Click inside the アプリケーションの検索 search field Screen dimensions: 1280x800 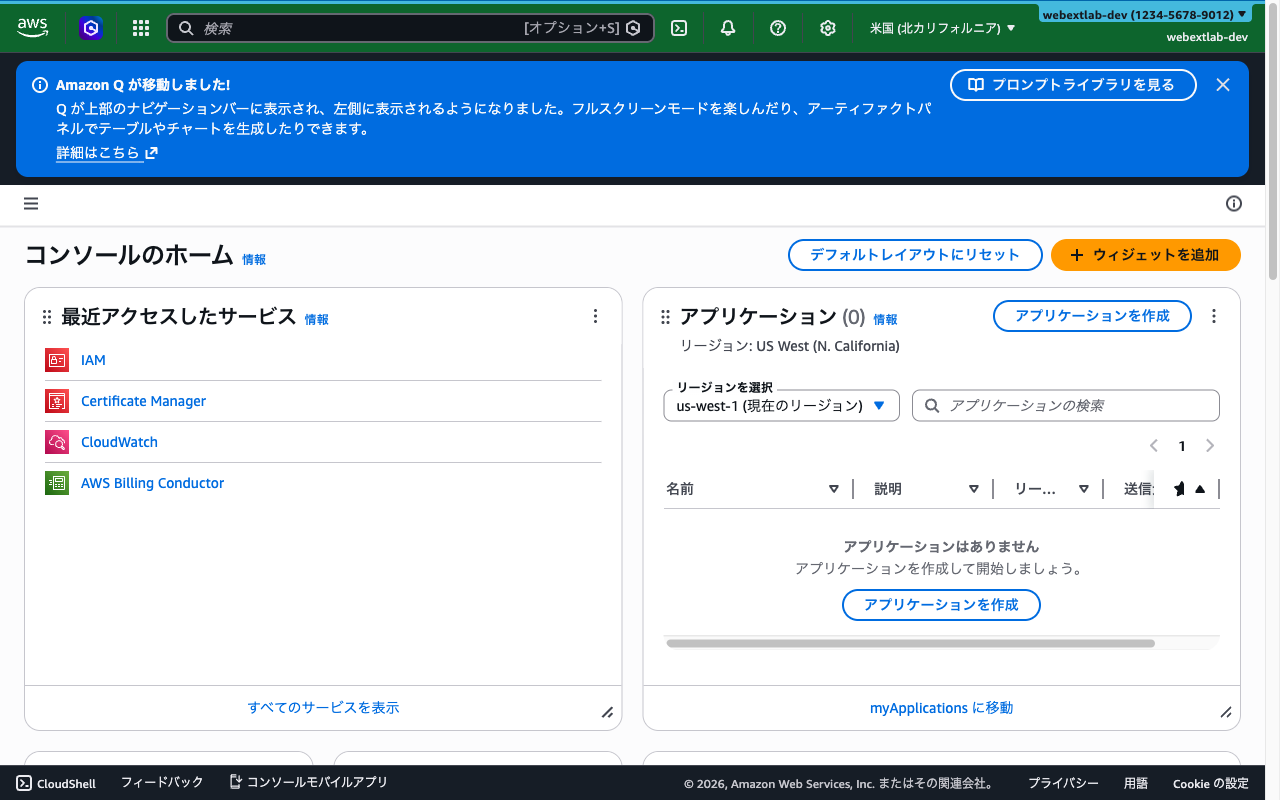[x=1065, y=405]
